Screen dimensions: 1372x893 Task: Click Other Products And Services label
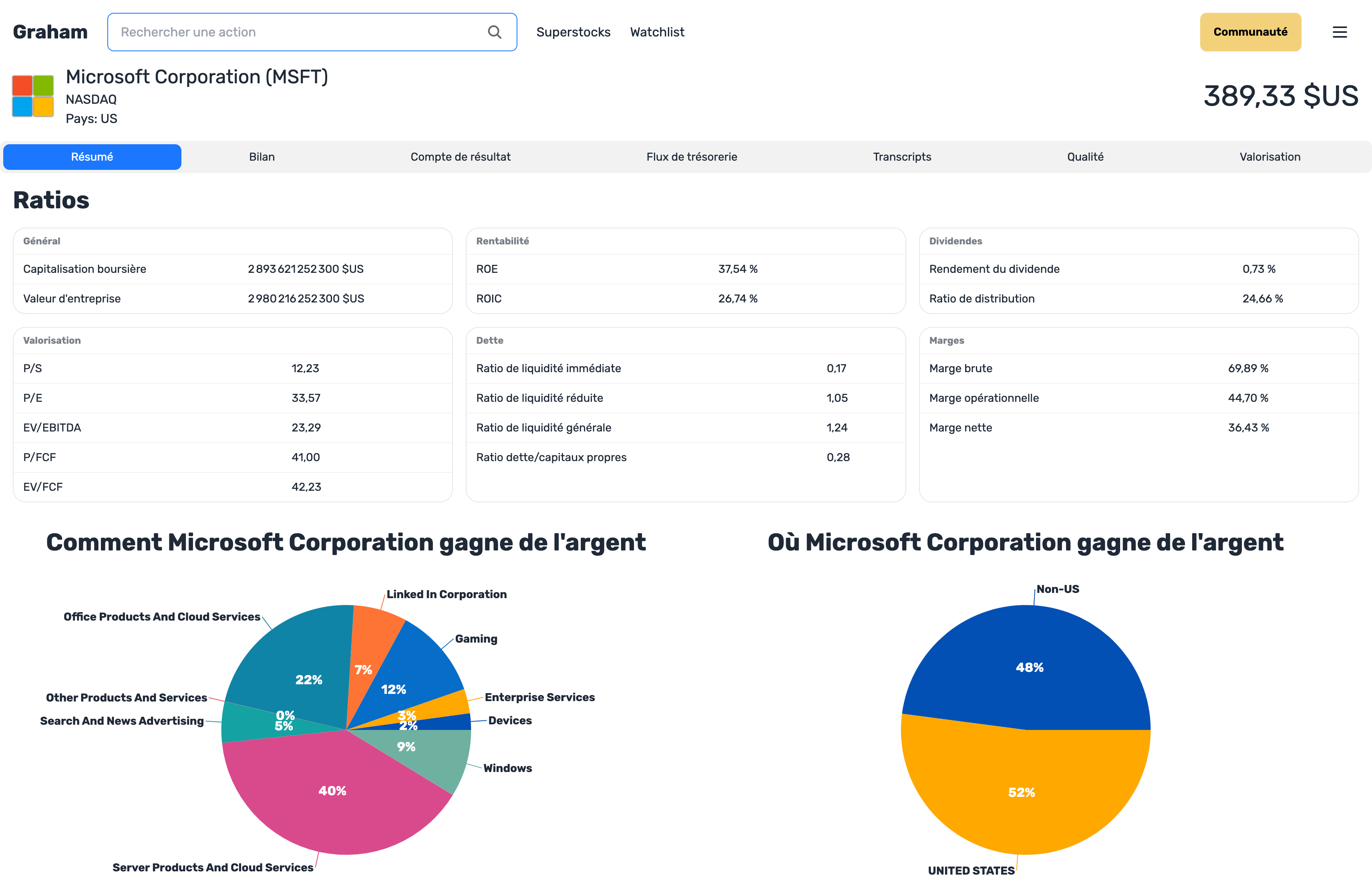pyautogui.click(x=126, y=697)
